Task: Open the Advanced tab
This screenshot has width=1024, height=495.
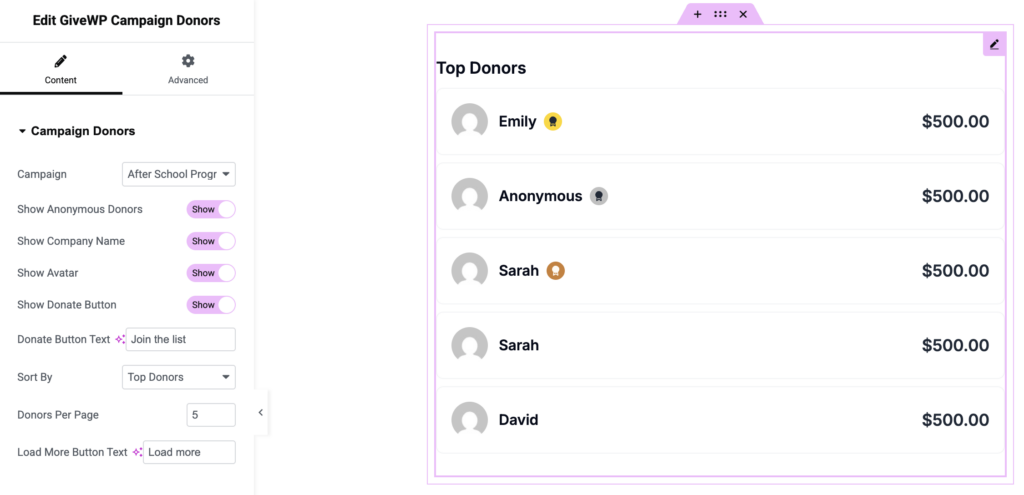Action: click(188, 70)
